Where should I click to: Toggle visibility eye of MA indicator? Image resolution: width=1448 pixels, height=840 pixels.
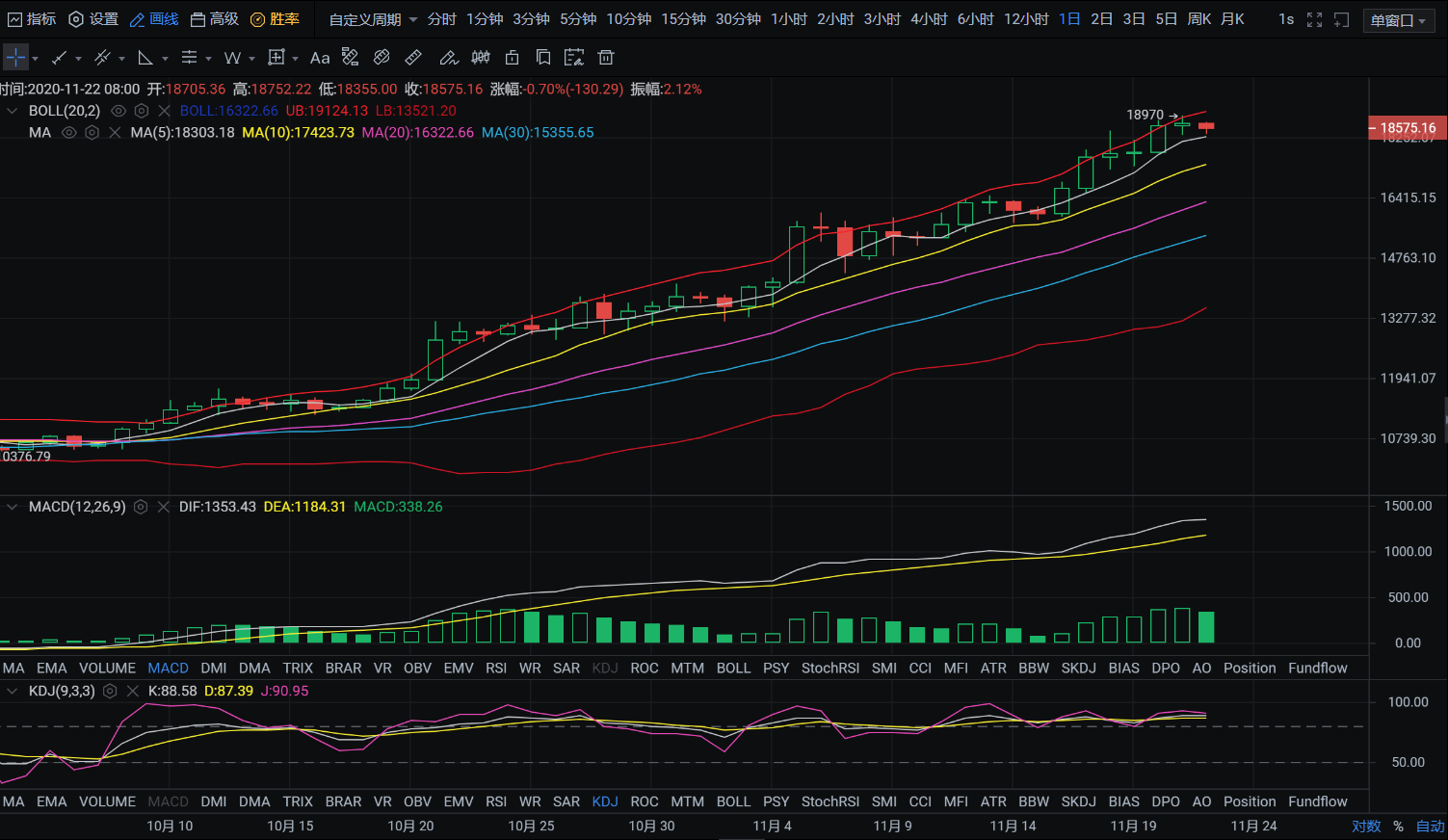click(x=69, y=133)
